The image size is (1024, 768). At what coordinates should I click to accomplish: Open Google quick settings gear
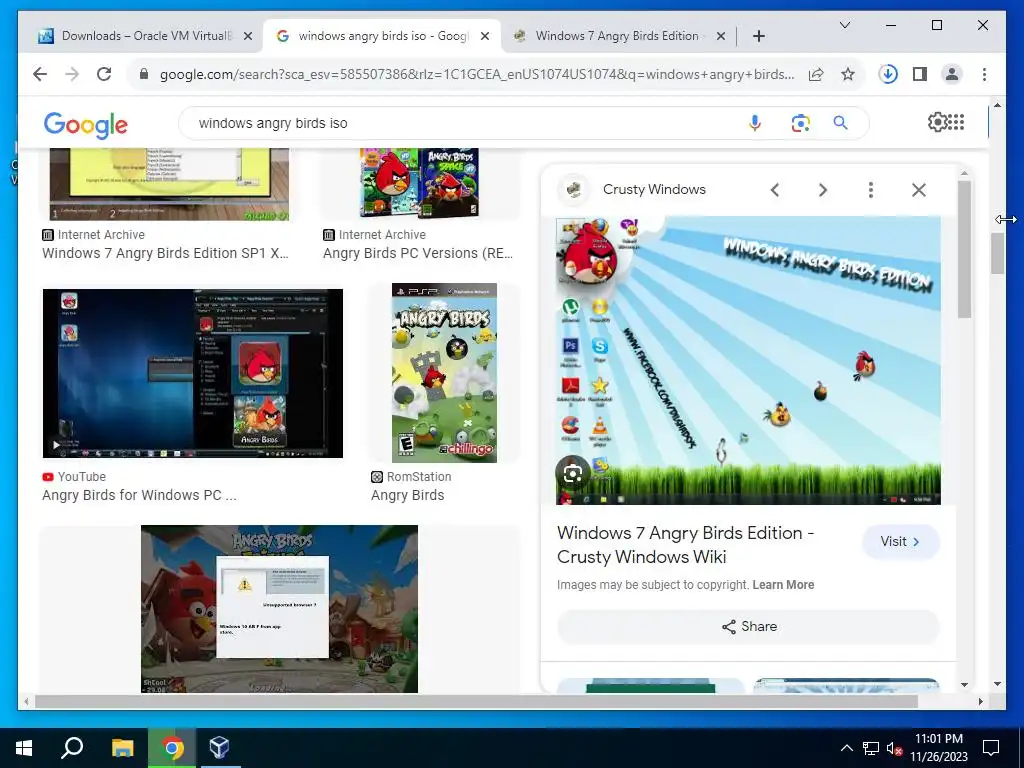tap(937, 122)
